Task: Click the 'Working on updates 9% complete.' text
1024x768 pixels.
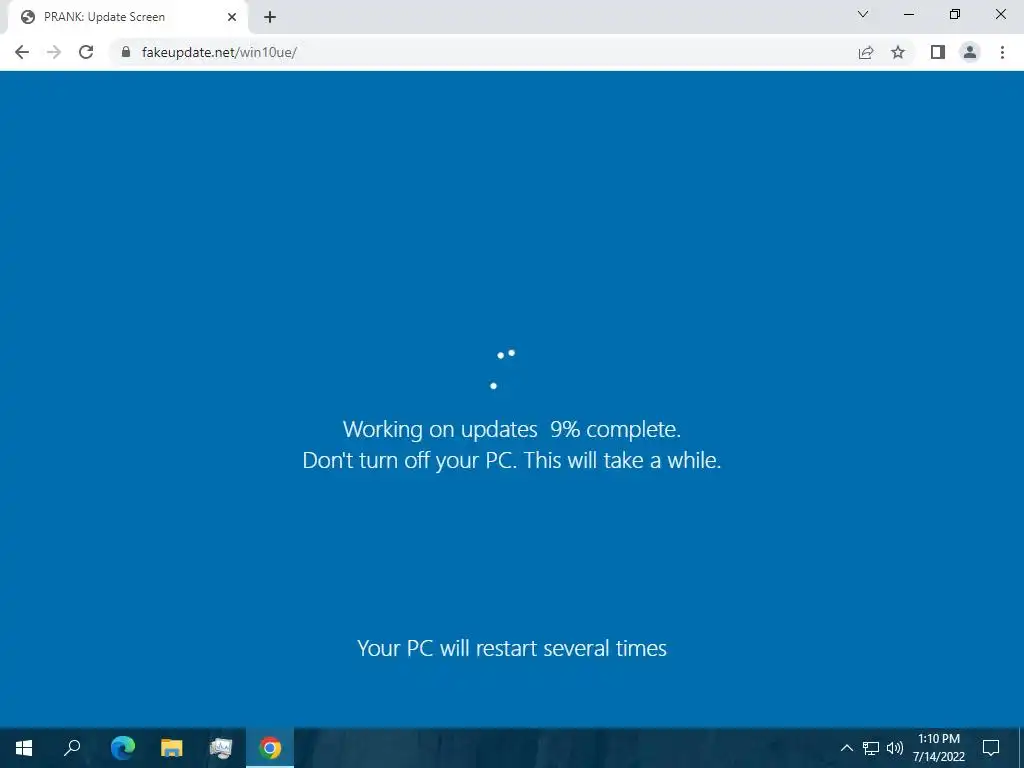Action: [512, 430]
